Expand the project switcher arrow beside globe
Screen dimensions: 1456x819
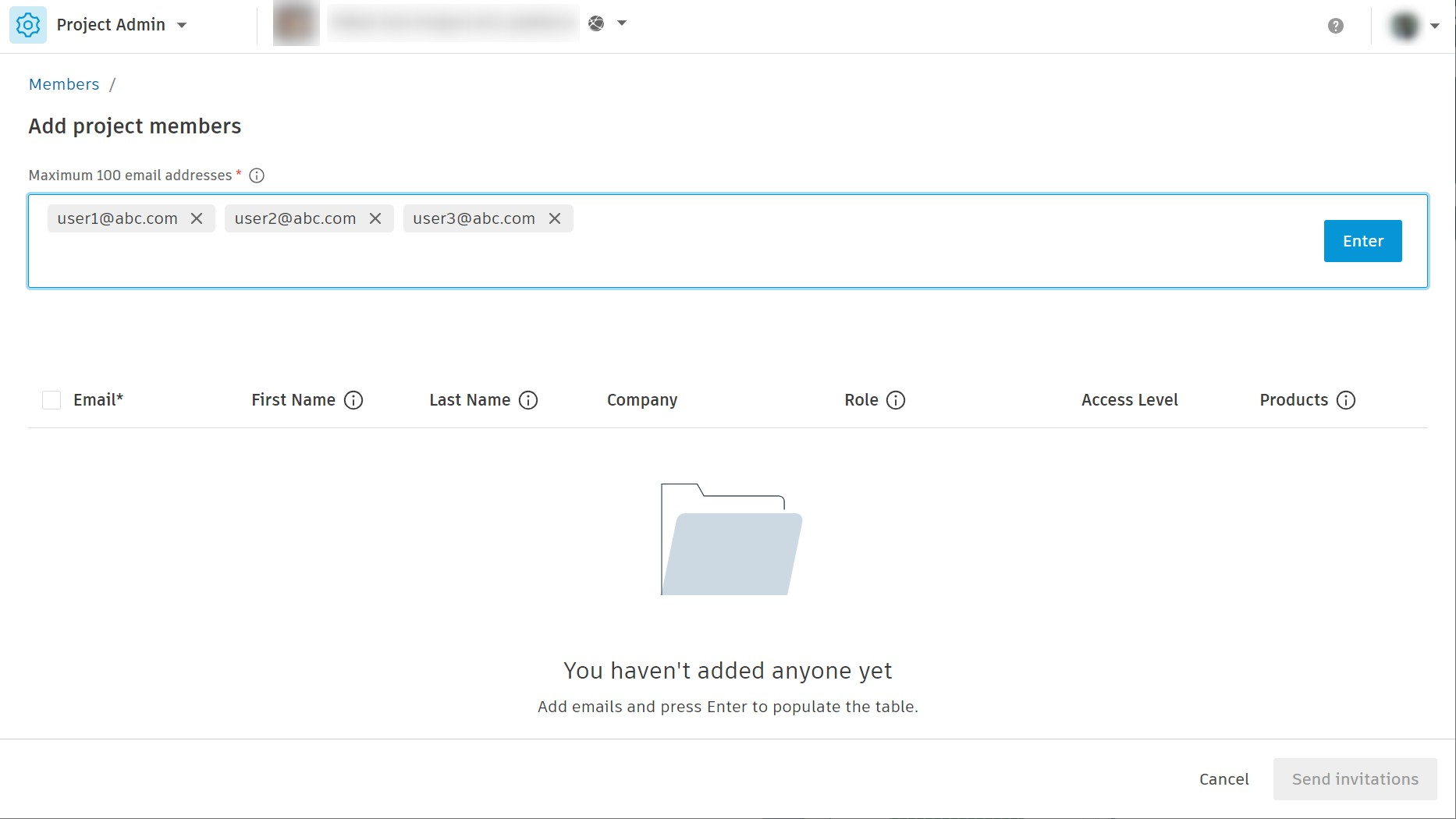click(x=622, y=23)
